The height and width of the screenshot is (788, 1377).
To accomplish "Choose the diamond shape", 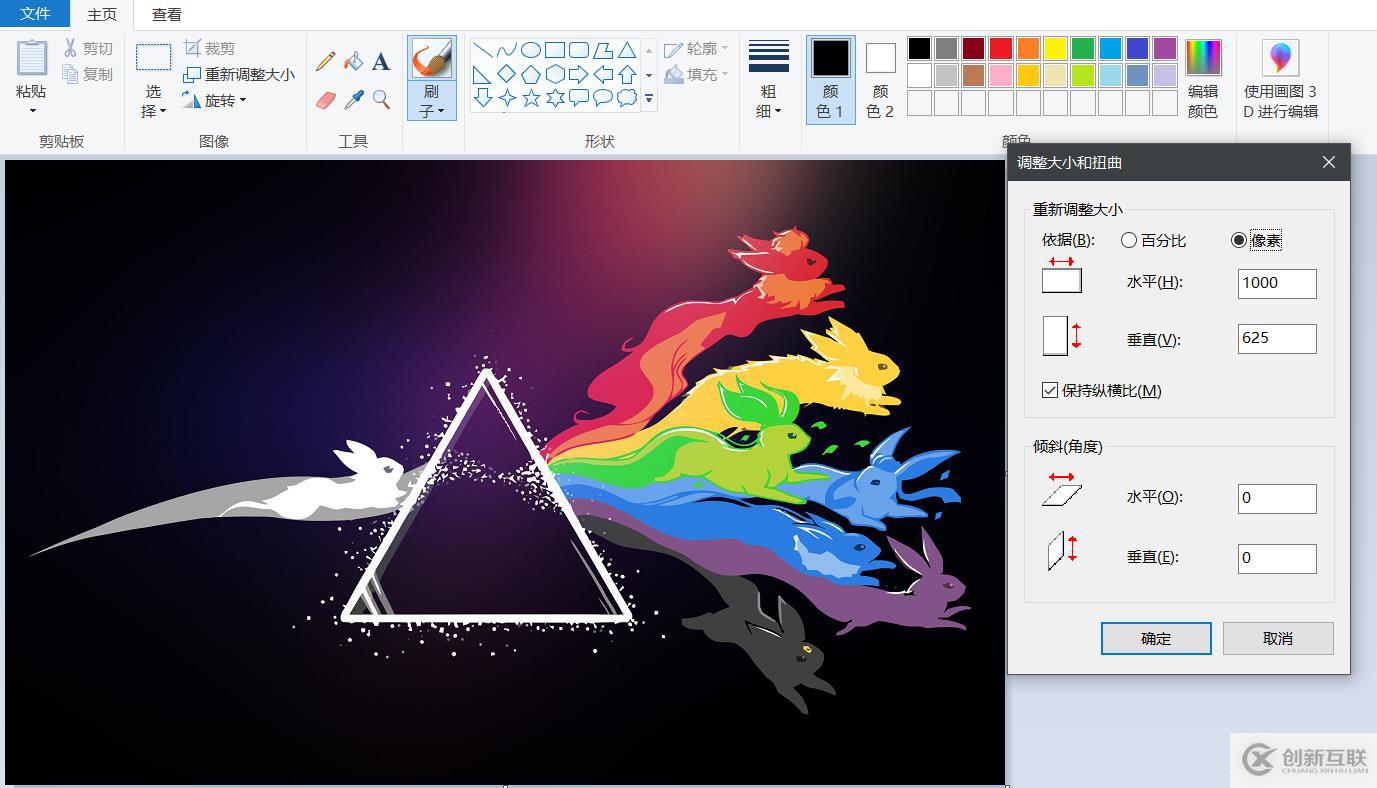I will pyautogui.click(x=507, y=74).
